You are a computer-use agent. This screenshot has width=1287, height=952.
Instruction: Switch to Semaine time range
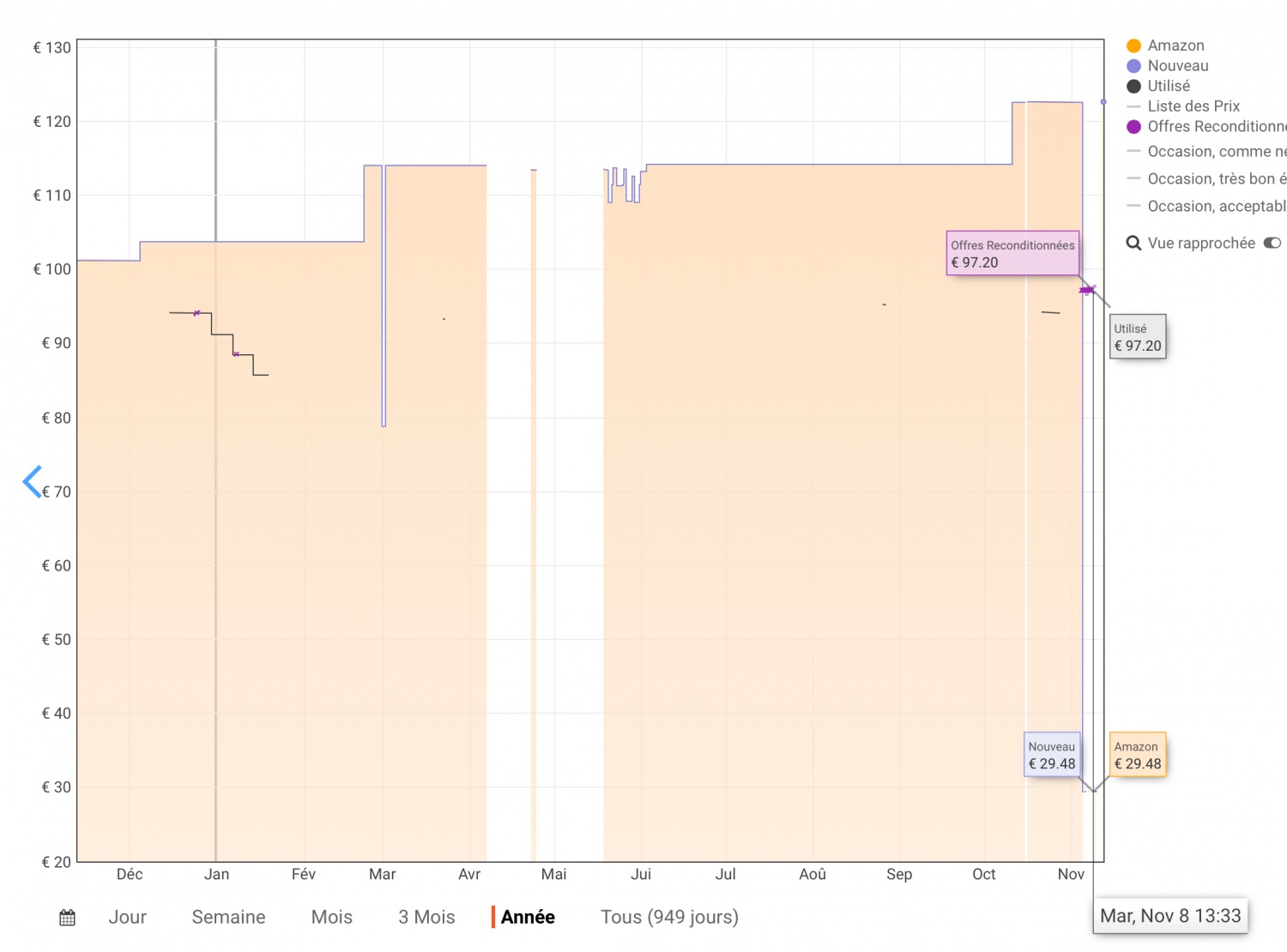point(228,918)
